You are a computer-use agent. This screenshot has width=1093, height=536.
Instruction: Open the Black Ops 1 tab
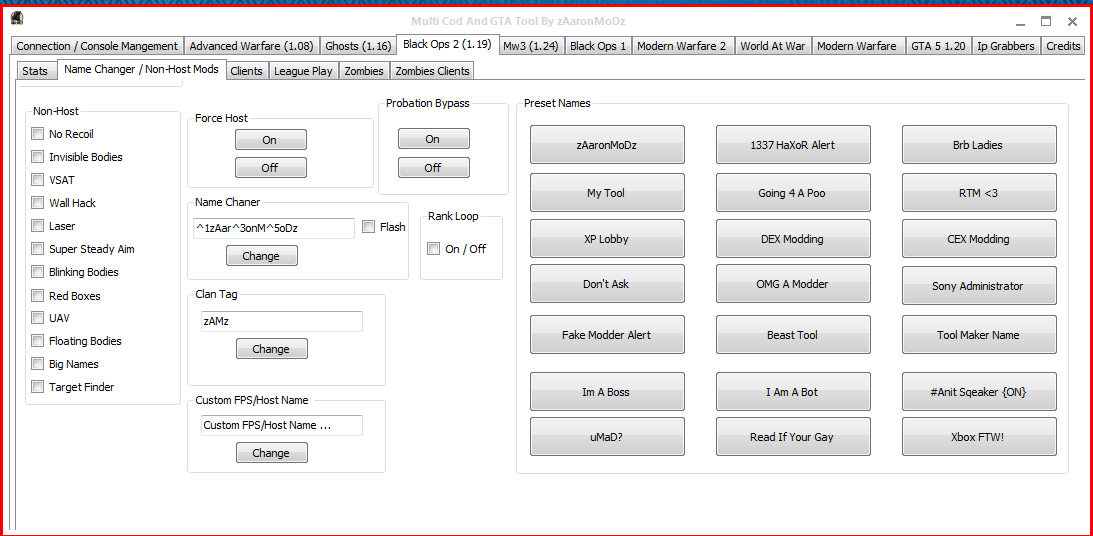(x=598, y=46)
